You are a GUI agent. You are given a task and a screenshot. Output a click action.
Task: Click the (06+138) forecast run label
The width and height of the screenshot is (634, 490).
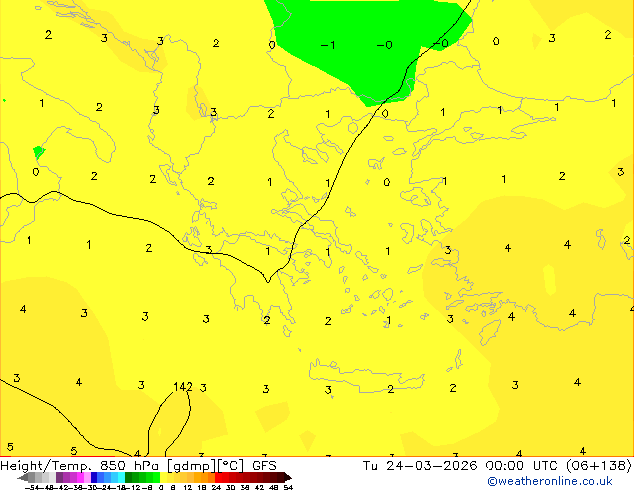point(598,466)
